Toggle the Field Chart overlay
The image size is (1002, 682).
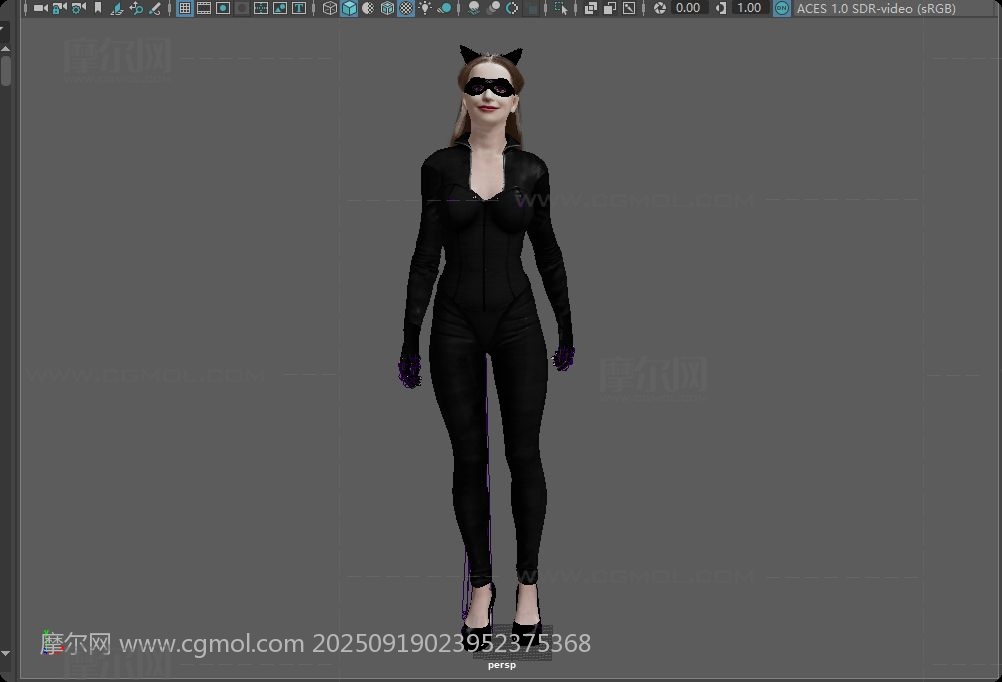[261, 8]
